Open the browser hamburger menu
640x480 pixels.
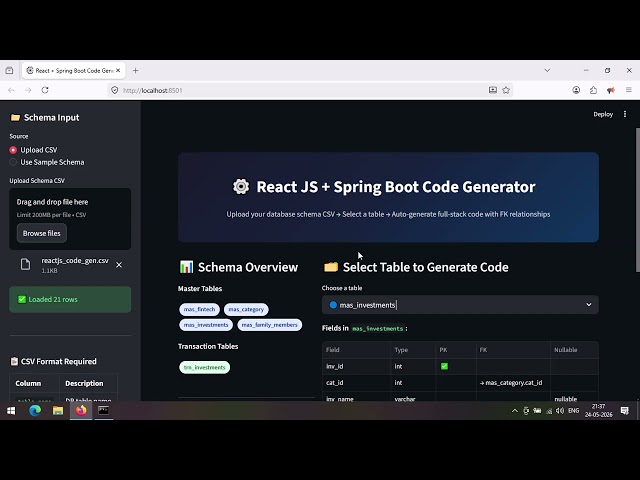629,90
